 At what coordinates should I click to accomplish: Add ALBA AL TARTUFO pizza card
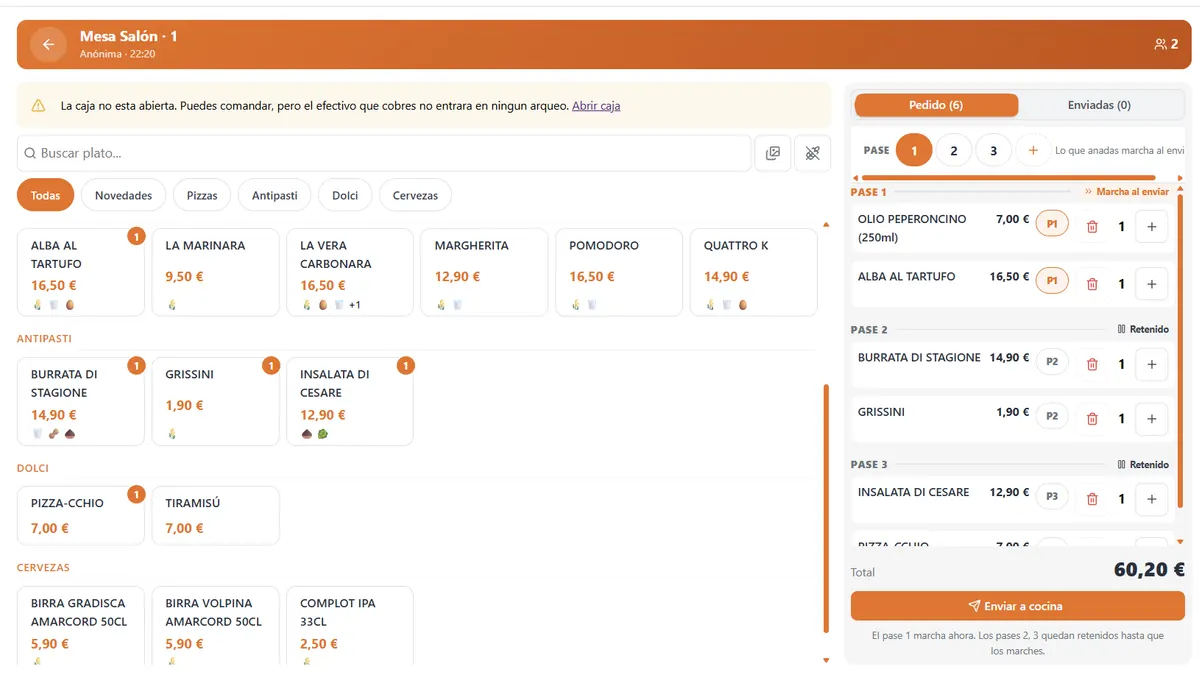81,272
